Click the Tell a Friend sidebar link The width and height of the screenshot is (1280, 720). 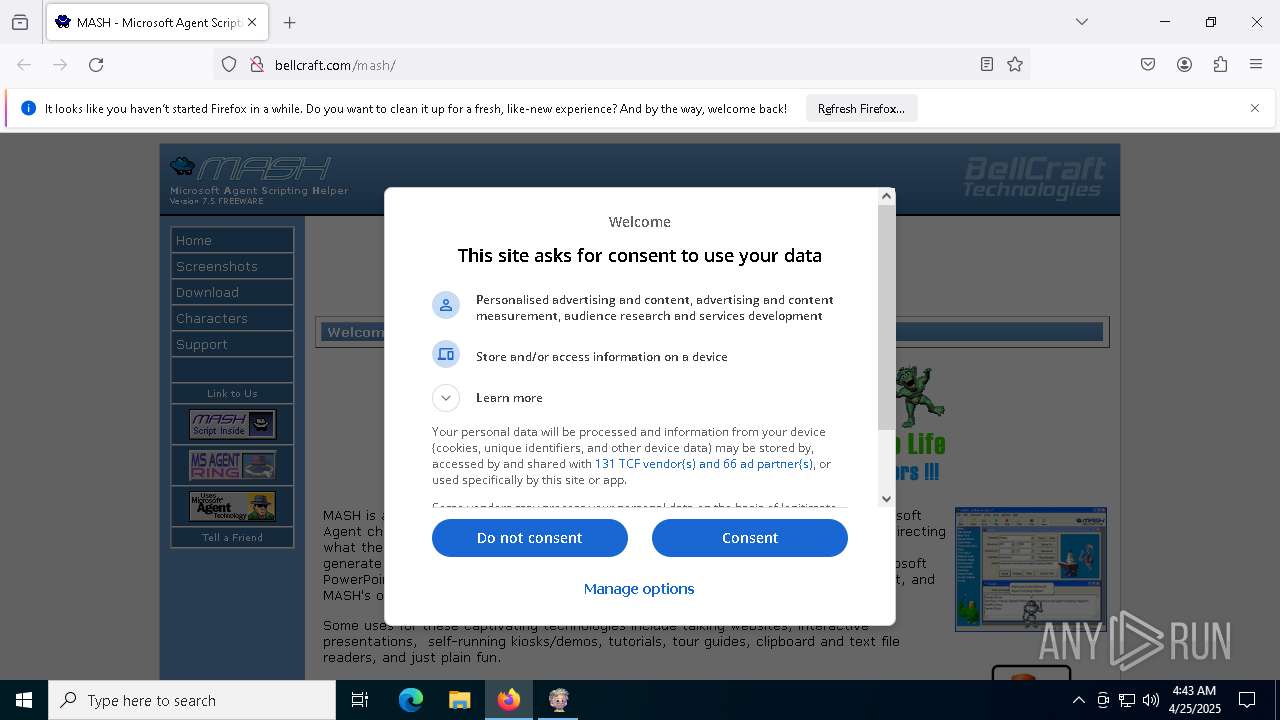click(232, 538)
